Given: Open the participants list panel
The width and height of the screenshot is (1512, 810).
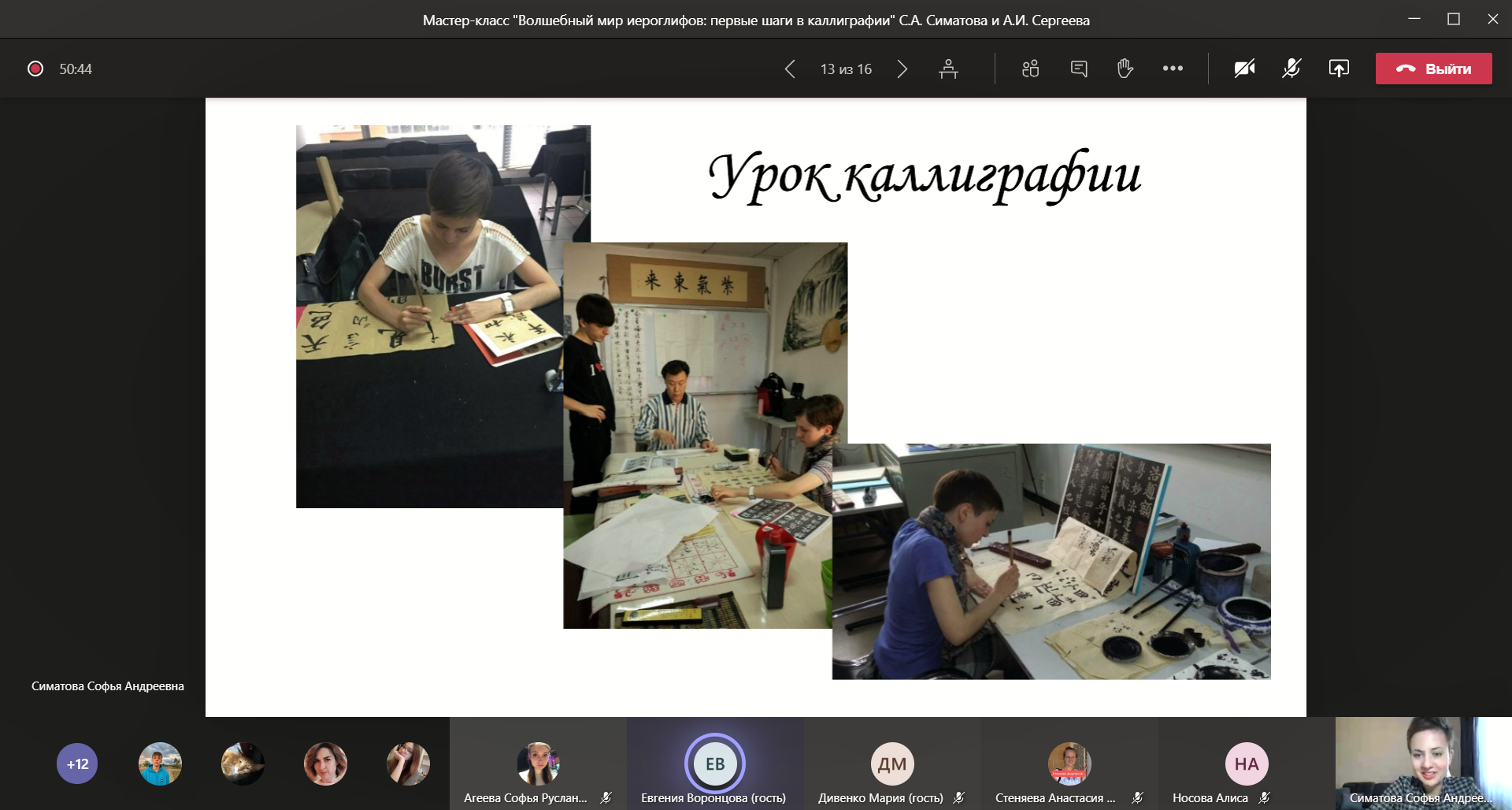Looking at the screenshot, I should click(1029, 69).
